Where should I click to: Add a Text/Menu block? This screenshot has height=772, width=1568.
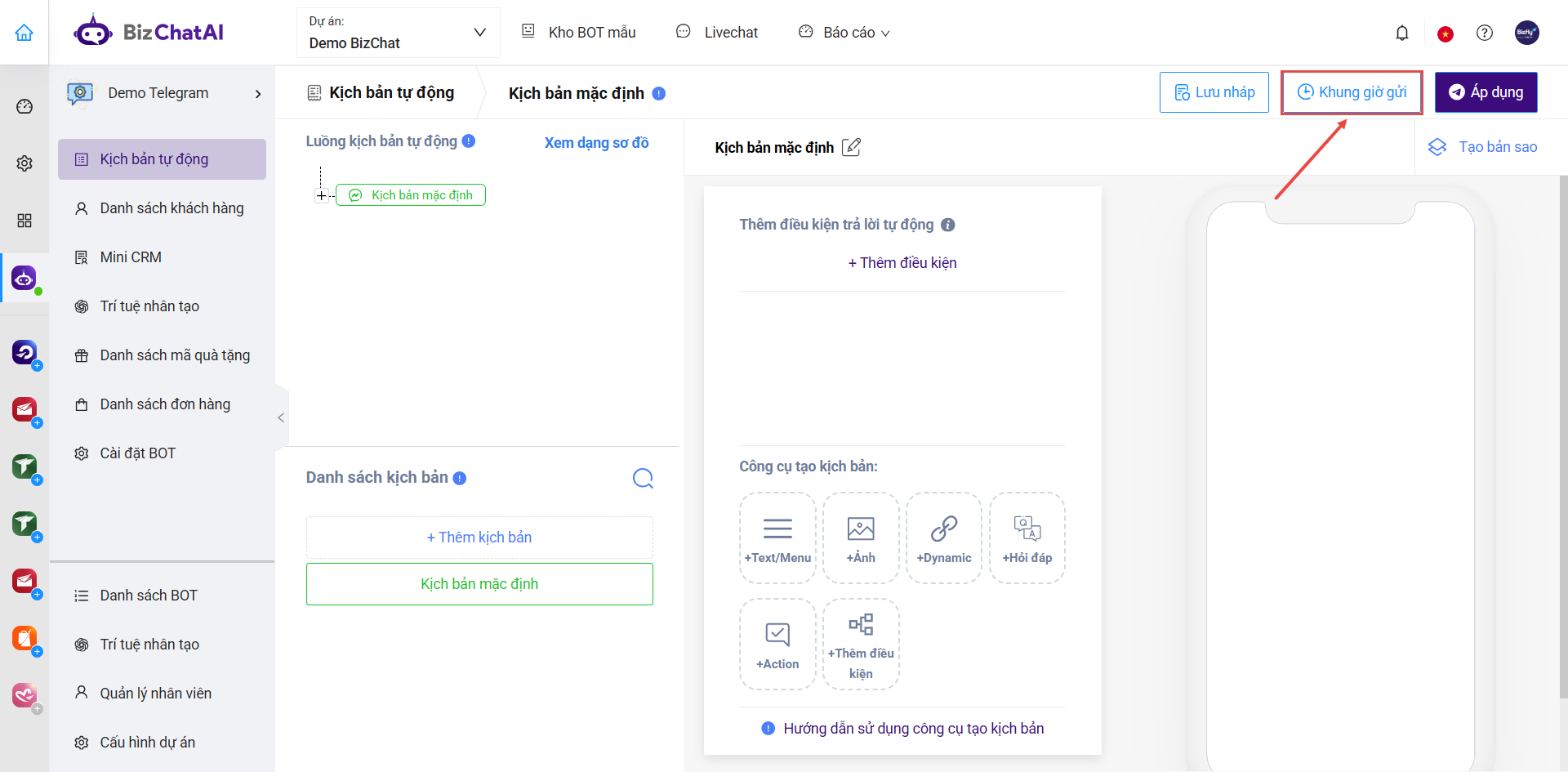click(777, 538)
